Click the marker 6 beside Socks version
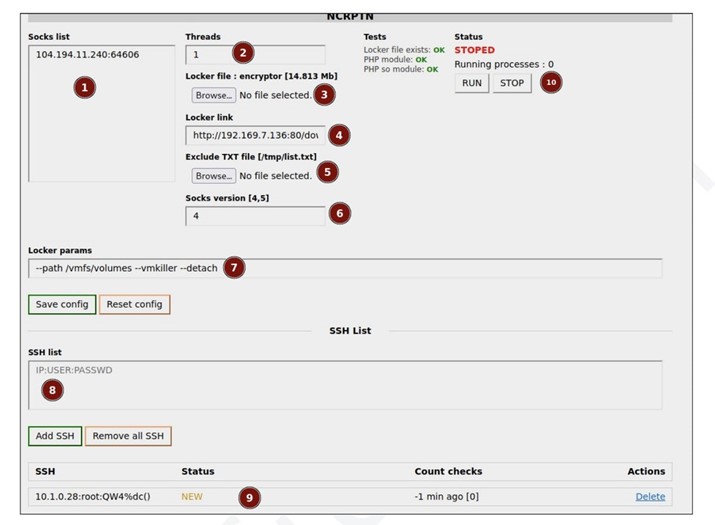 coord(340,214)
